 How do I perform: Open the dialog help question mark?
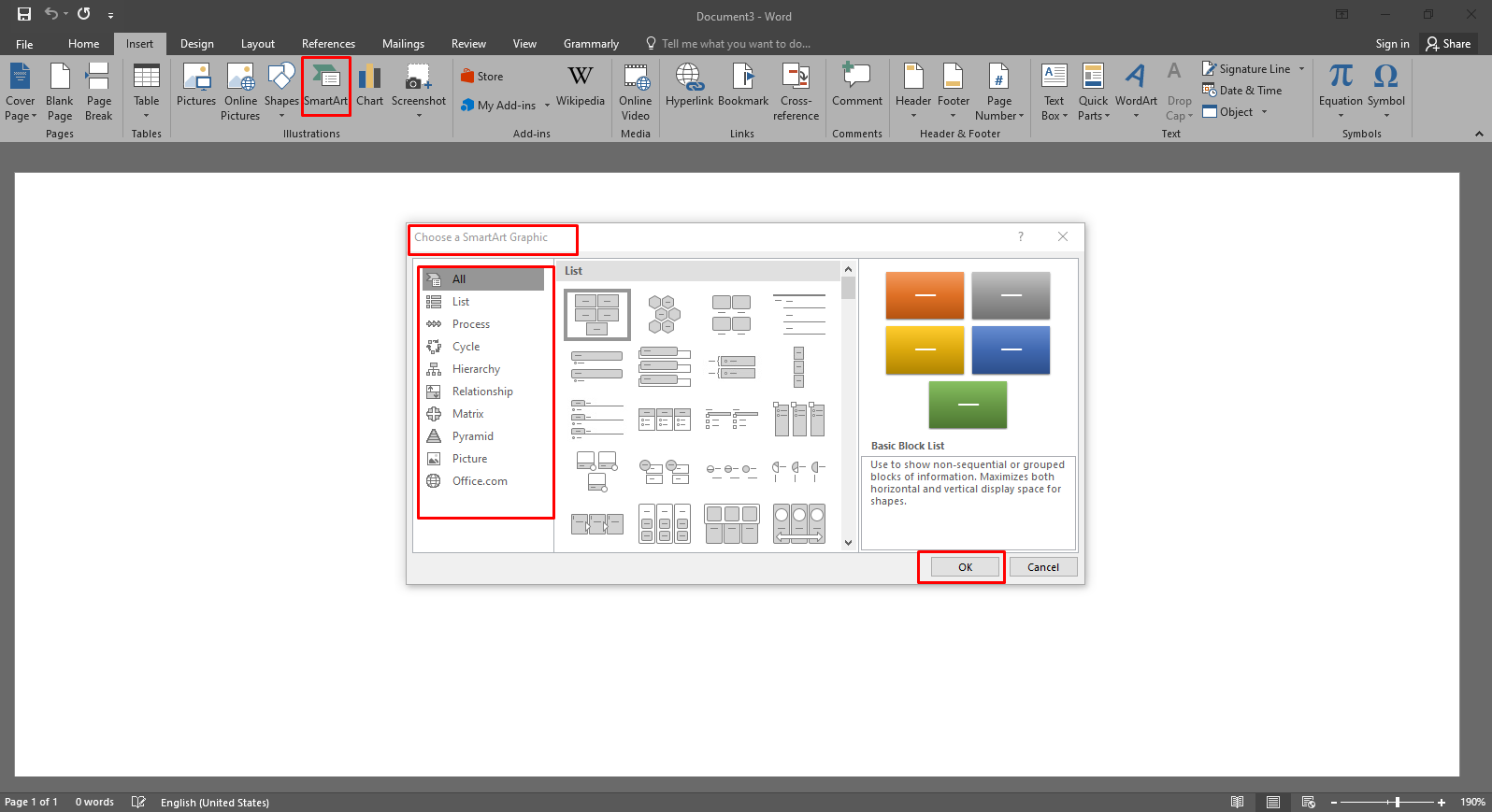[1021, 236]
